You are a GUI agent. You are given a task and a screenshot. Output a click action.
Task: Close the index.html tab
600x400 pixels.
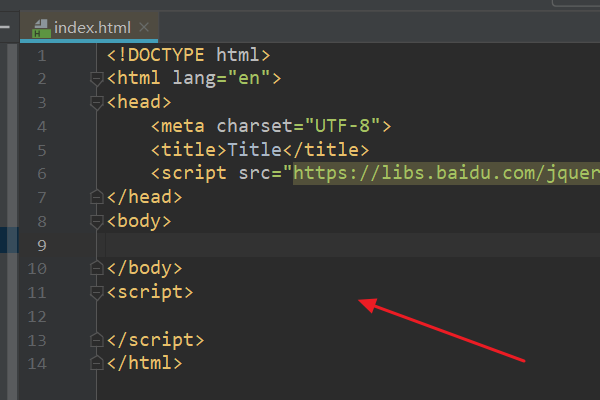click(x=144, y=27)
